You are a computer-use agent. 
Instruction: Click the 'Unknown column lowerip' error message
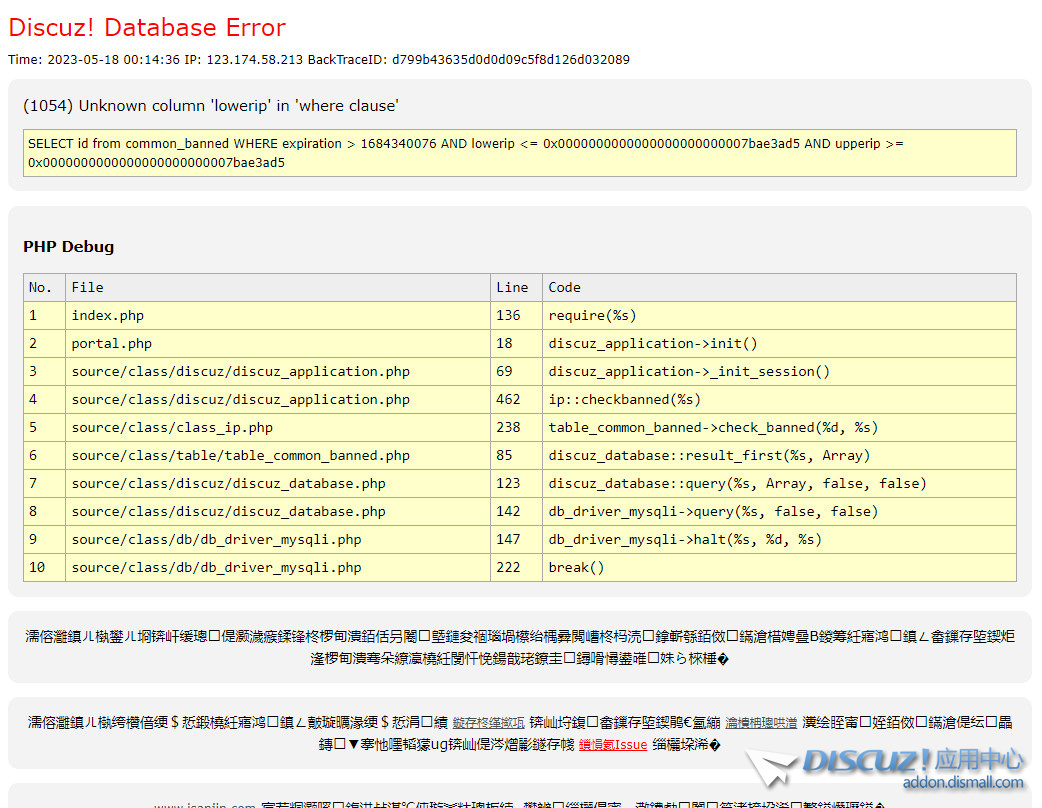210,106
